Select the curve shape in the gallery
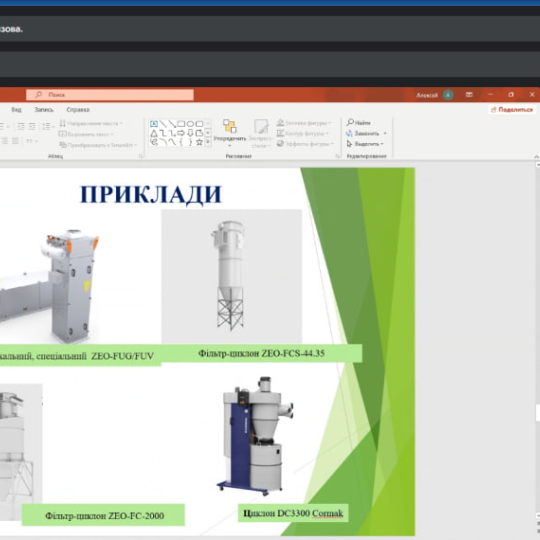Image resolution: width=540 pixels, height=540 pixels. pos(172,142)
